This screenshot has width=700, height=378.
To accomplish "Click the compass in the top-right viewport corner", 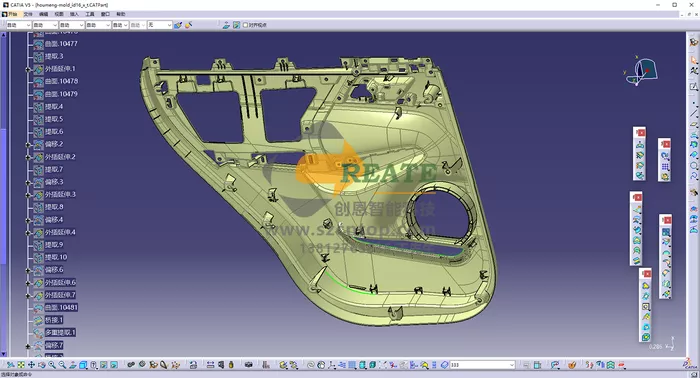I will tap(641, 71).
